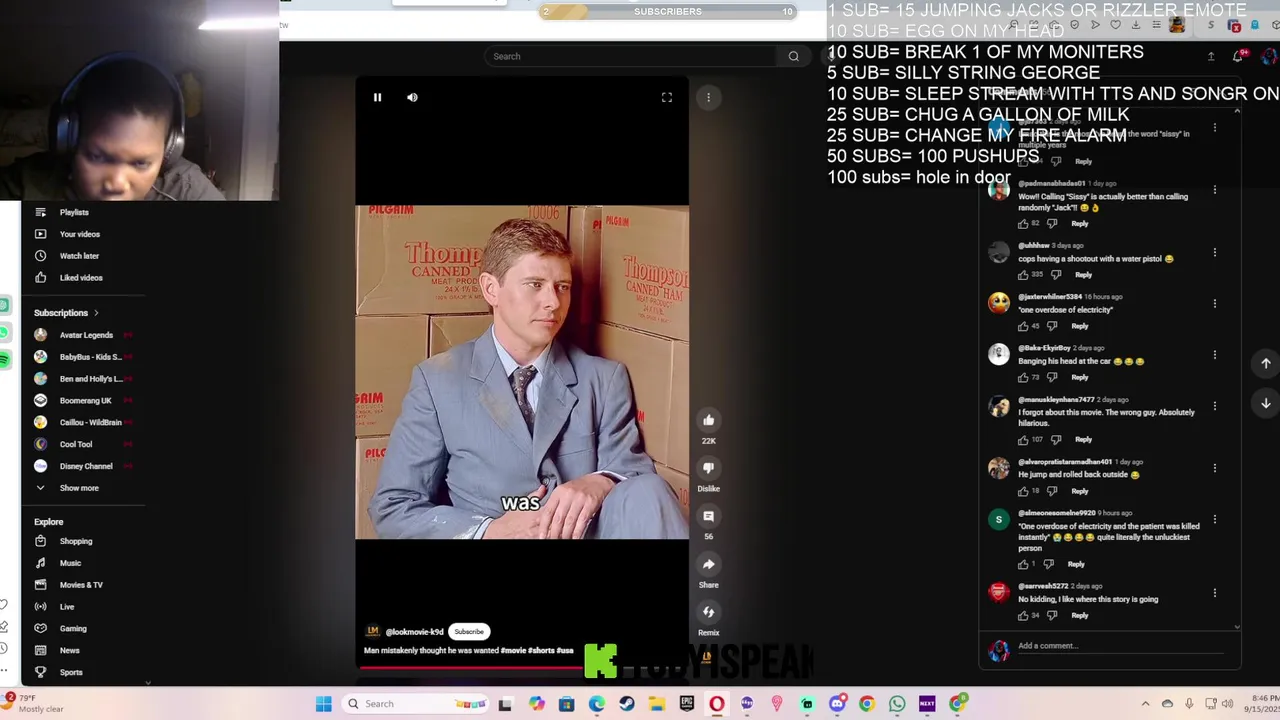Dislike 'Banging his head at the car' comment
This screenshot has width=1280, height=720.
click(1051, 377)
